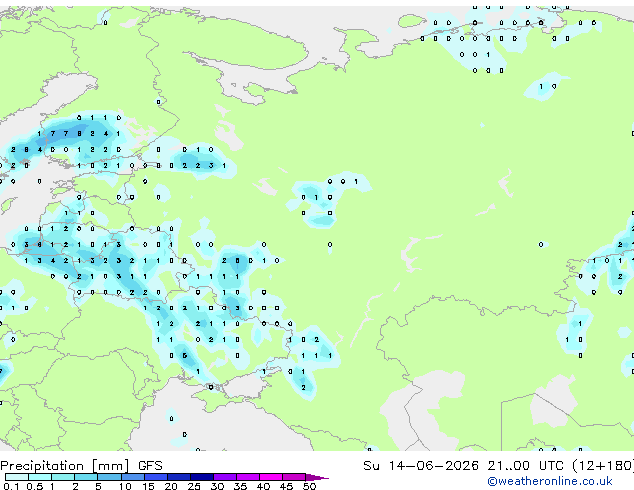Click the 'Su 14-06-2026 21..00 UTC (12+180)' timestamp

point(498,466)
